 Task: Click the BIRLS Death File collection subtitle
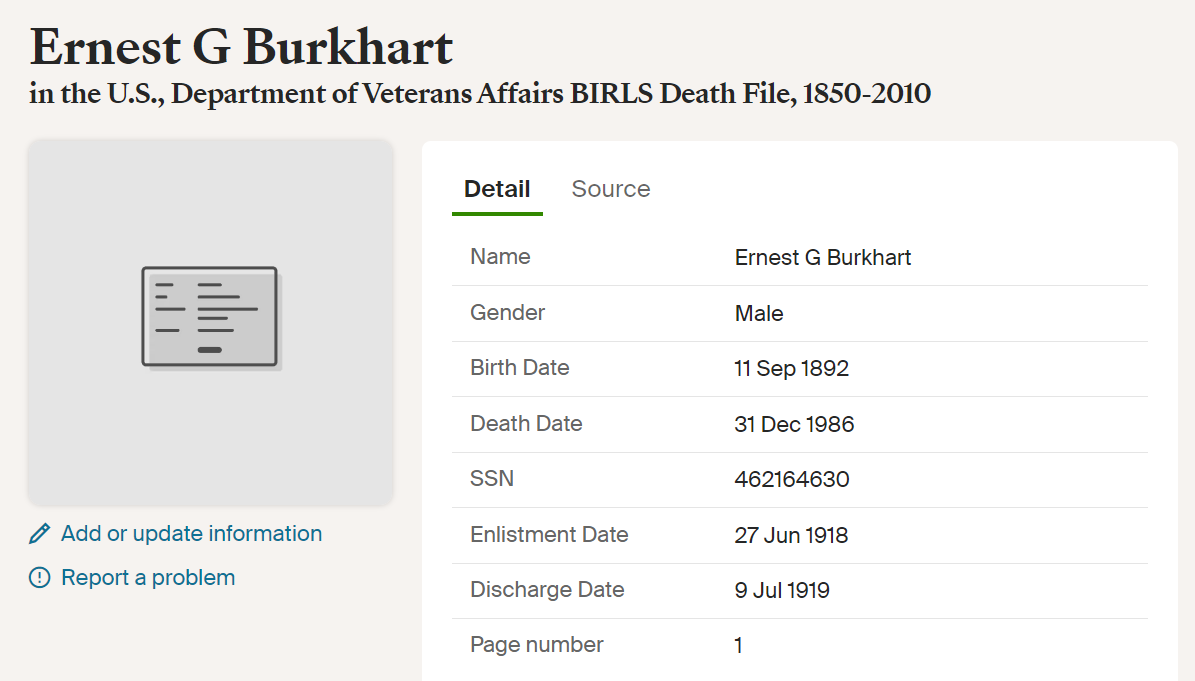pos(480,94)
